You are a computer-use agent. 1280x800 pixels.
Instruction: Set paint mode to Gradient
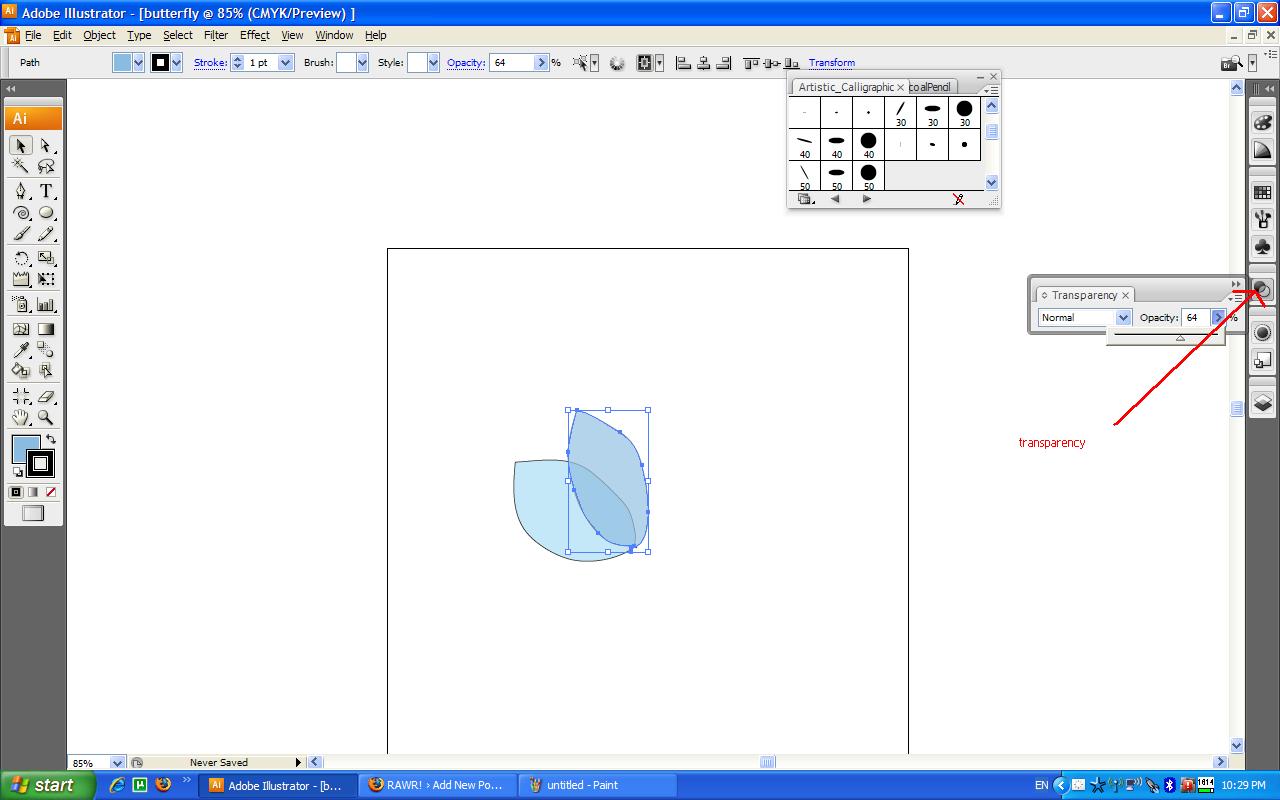33,492
